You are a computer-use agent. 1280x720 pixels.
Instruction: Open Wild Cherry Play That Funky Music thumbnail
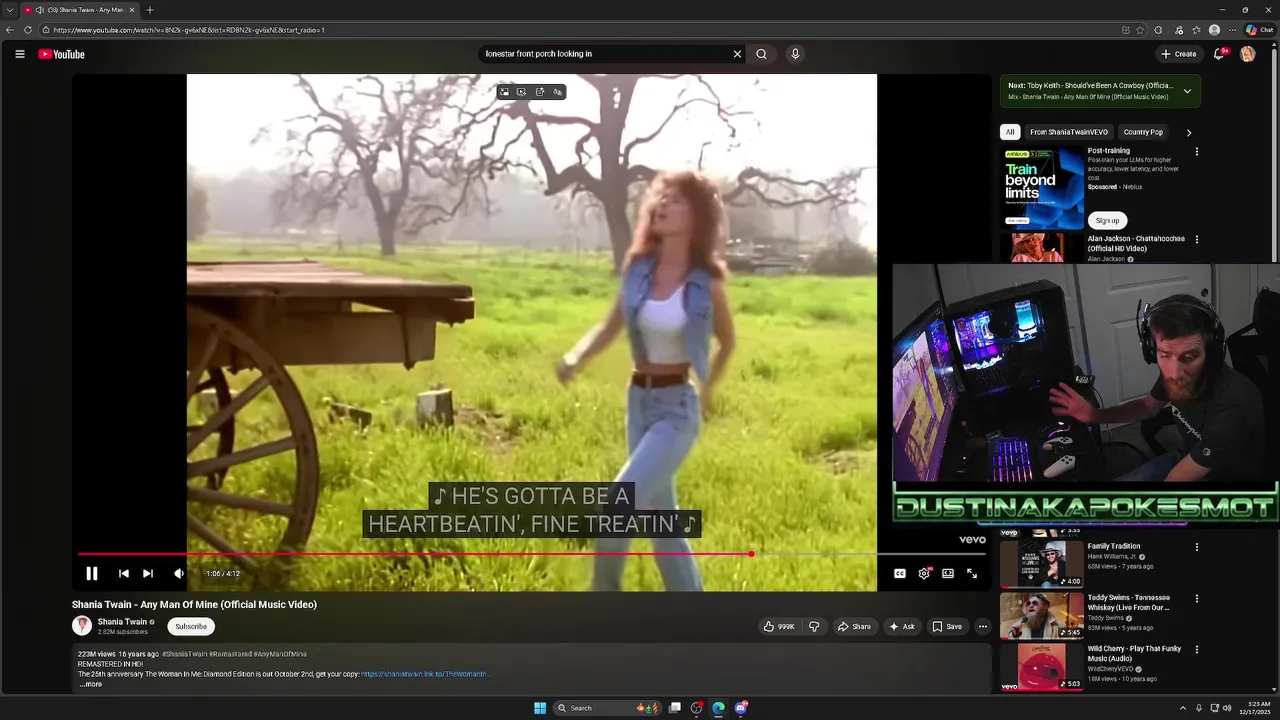click(1042, 667)
